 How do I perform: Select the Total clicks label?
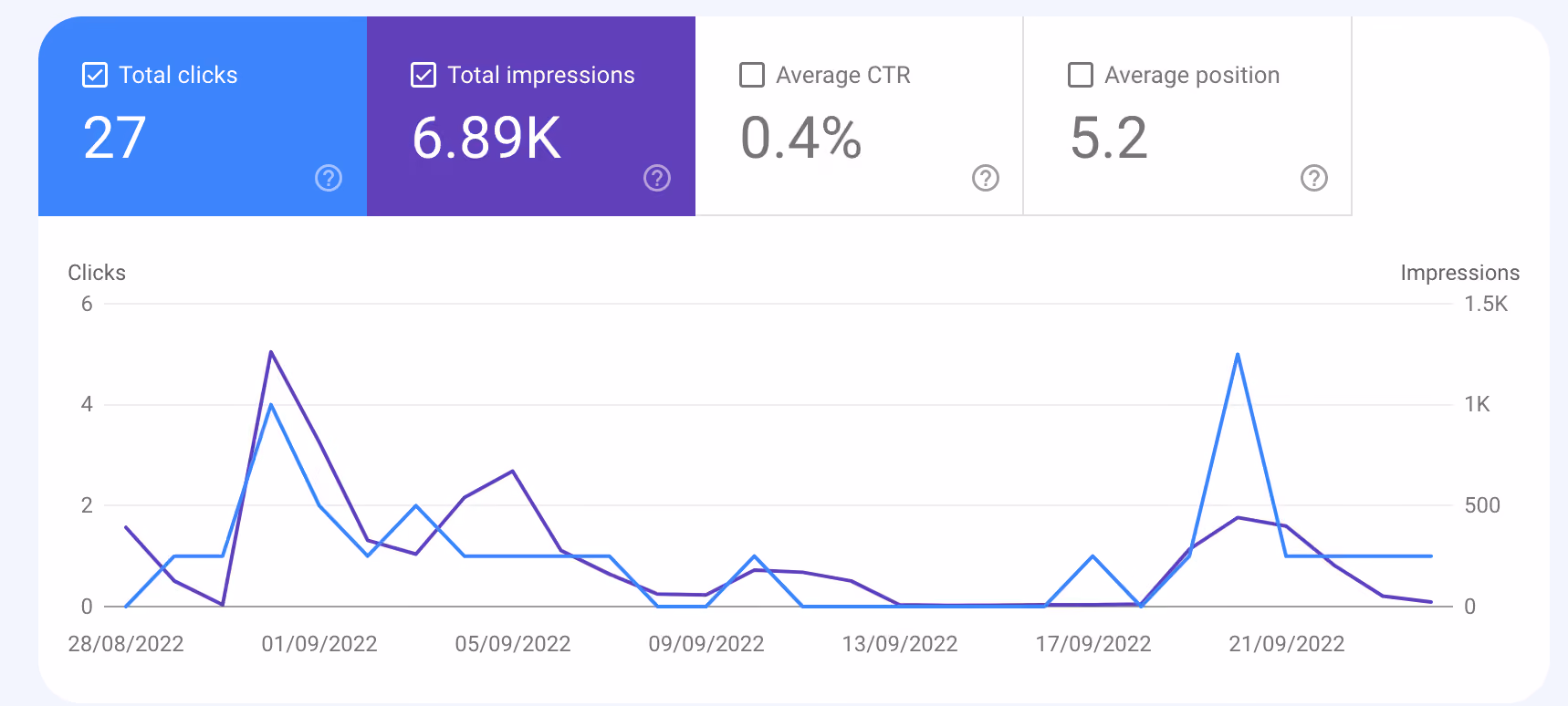tap(178, 75)
